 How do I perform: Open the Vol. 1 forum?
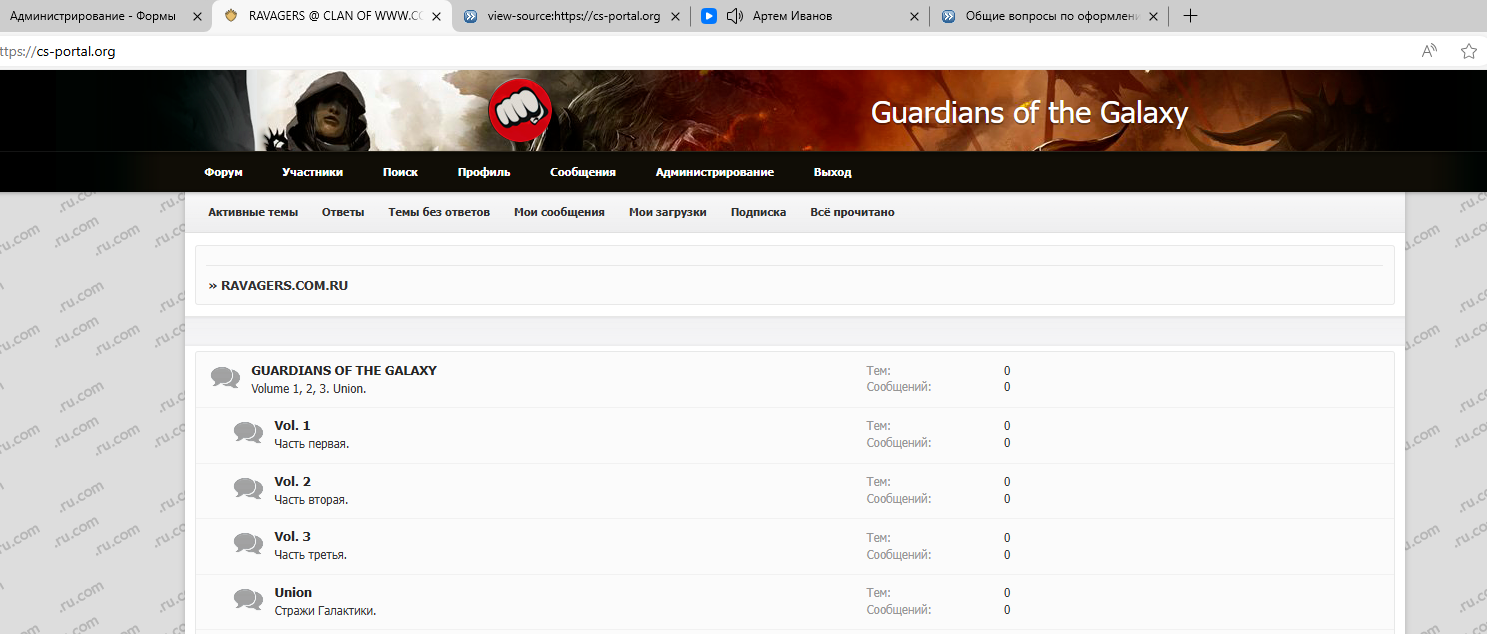(292, 426)
